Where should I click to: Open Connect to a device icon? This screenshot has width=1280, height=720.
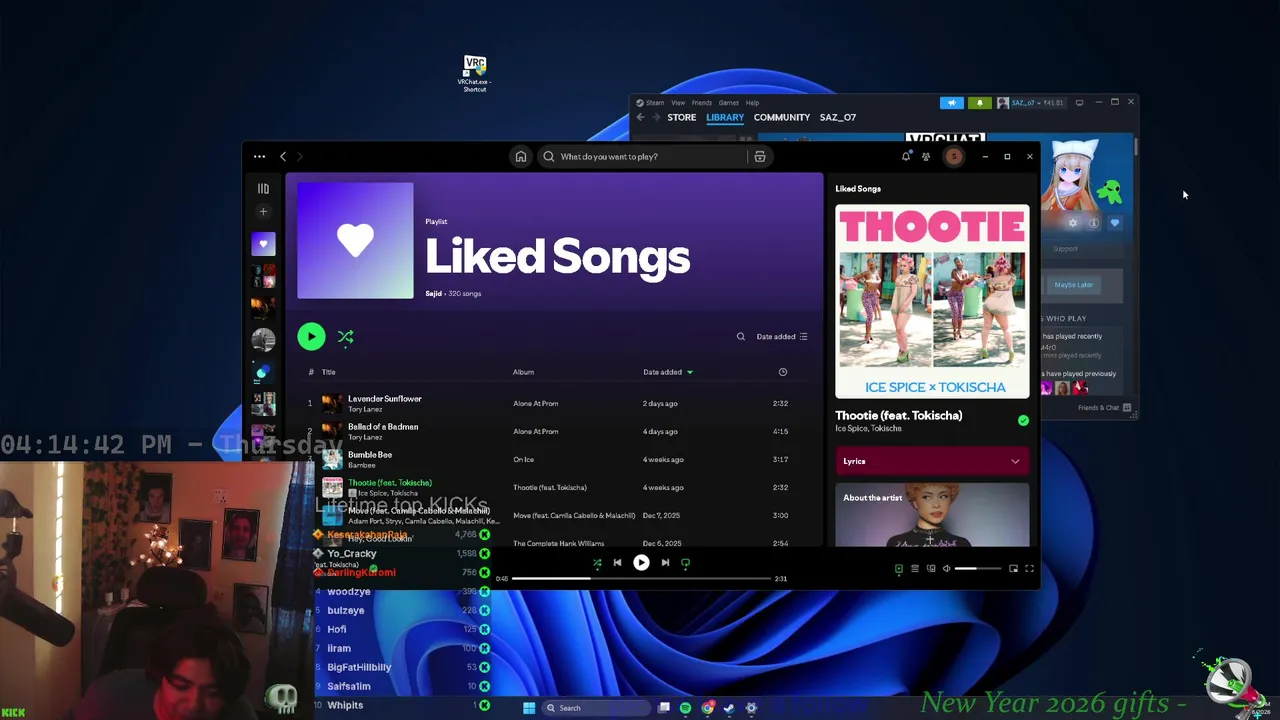pyautogui.click(x=930, y=568)
